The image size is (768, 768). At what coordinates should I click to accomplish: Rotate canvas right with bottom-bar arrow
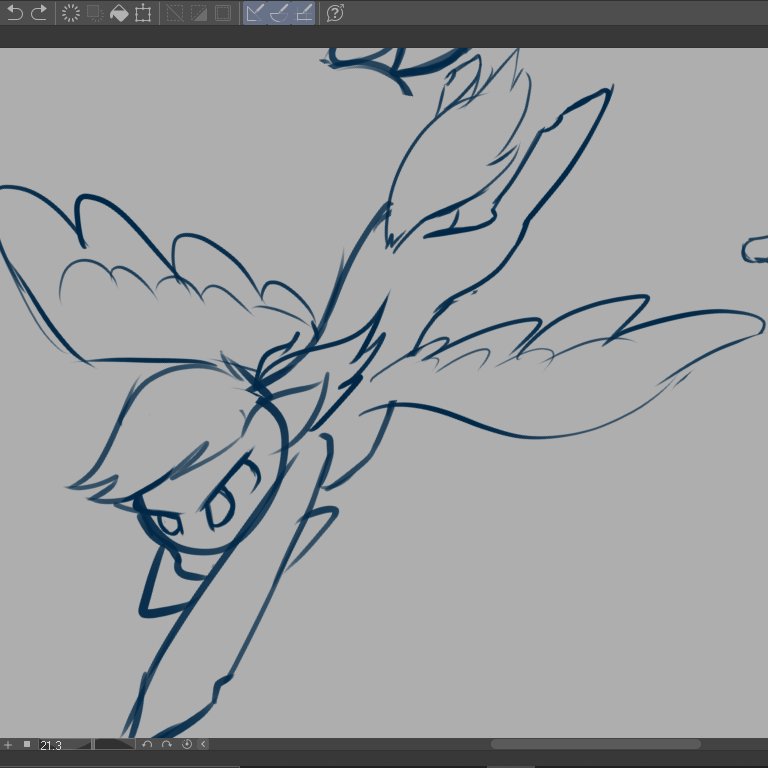(167, 744)
